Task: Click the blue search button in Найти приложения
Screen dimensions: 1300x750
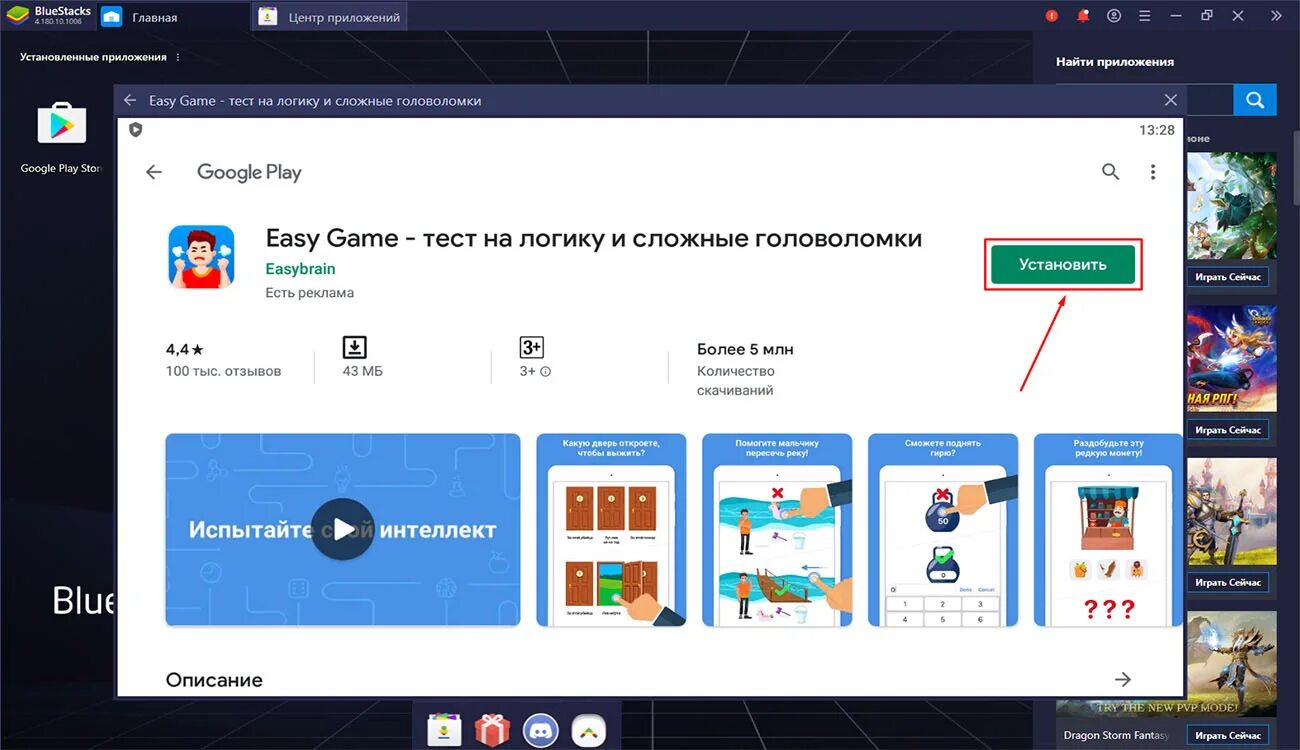Action: [1255, 100]
